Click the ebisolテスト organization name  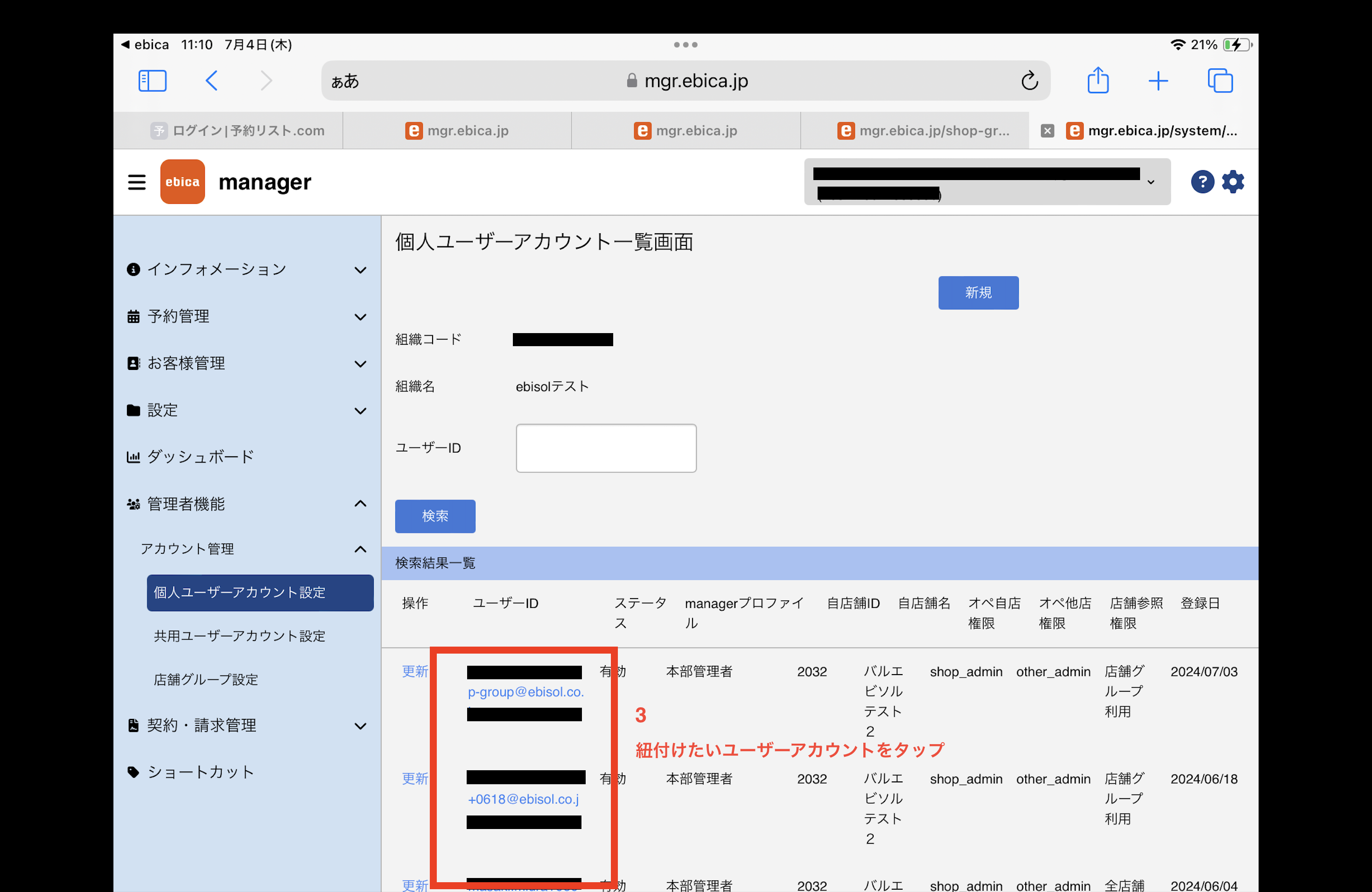point(552,387)
